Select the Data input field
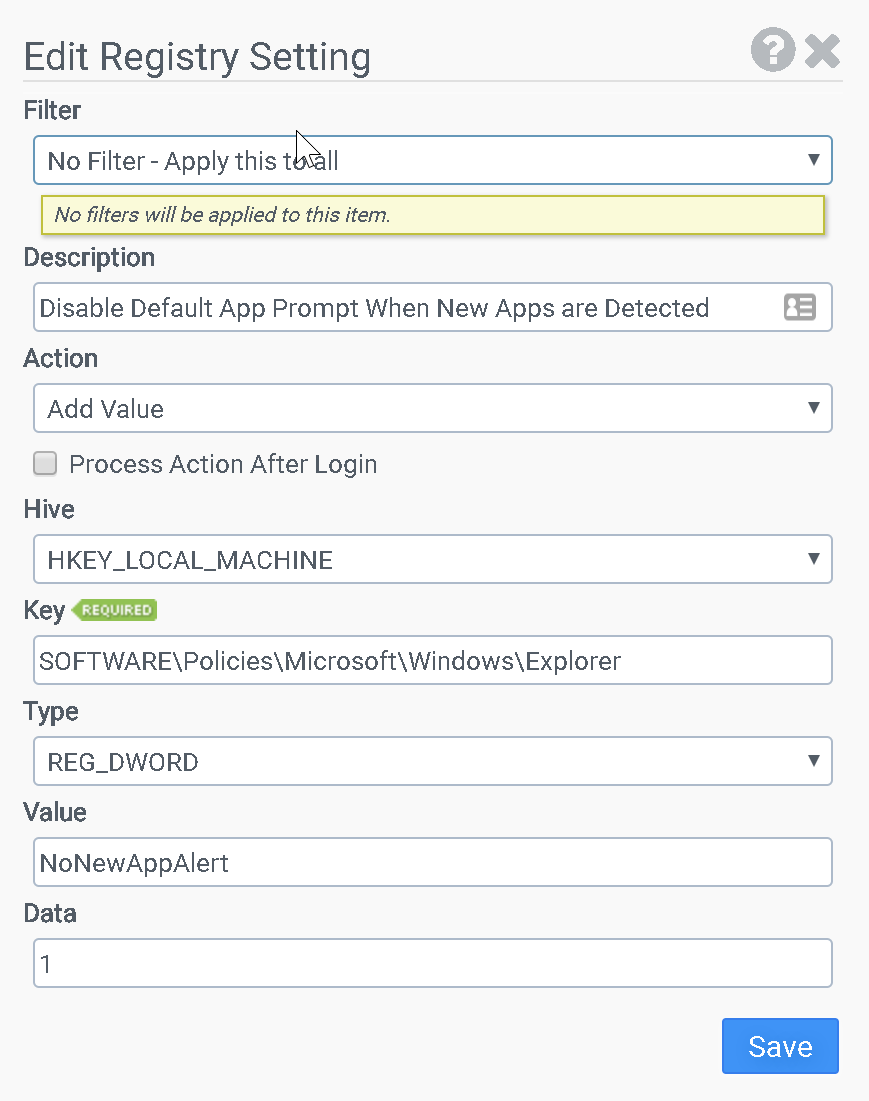Screen dimensions: 869x1101 tap(432, 964)
